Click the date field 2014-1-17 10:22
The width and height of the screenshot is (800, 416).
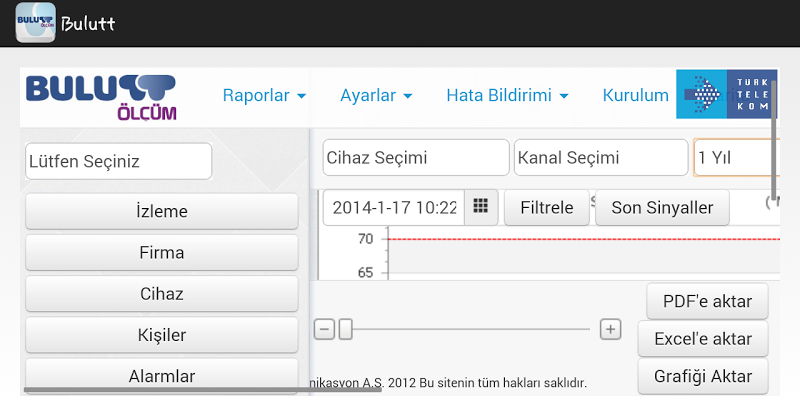coord(393,207)
